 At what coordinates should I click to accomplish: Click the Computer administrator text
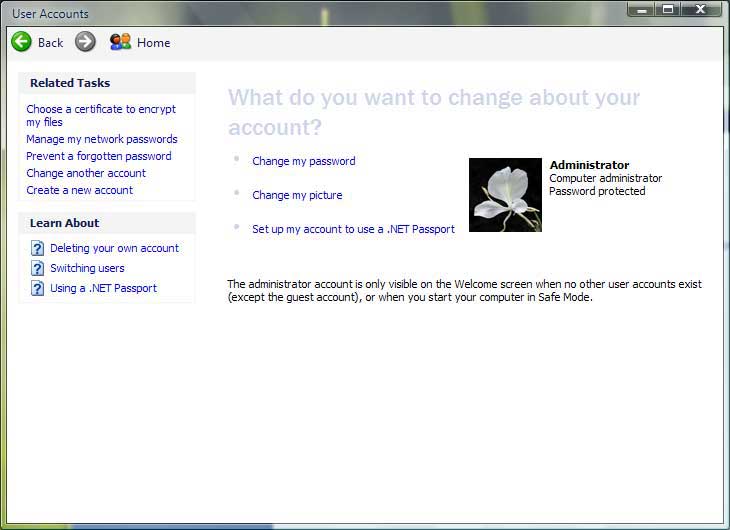tap(606, 178)
